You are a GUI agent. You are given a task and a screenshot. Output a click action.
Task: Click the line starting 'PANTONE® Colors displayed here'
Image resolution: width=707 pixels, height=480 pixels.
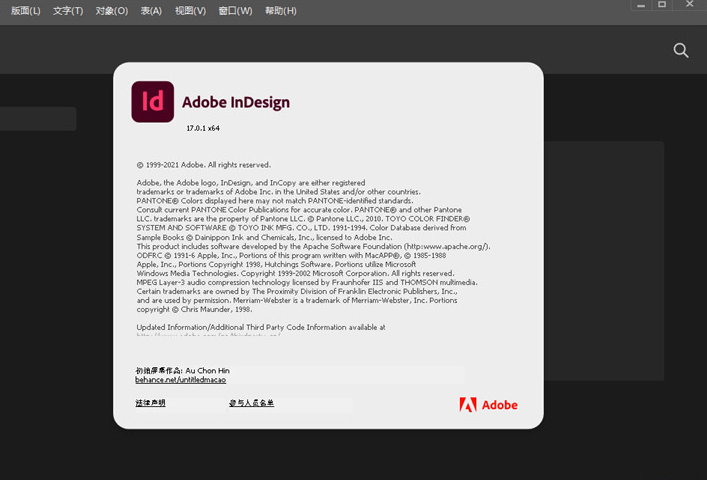point(275,201)
